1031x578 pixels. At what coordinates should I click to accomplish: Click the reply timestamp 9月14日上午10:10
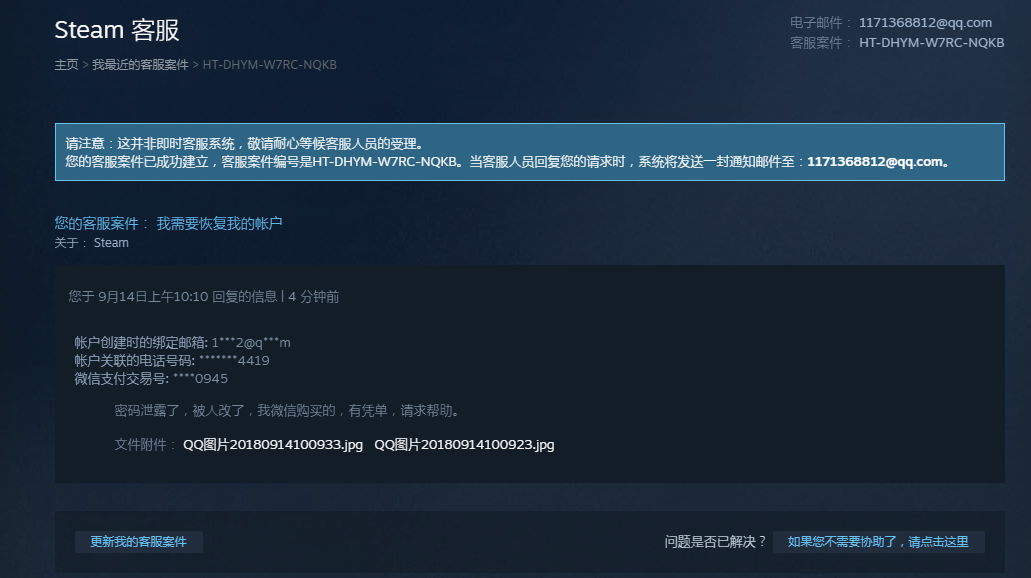(153, 297)
